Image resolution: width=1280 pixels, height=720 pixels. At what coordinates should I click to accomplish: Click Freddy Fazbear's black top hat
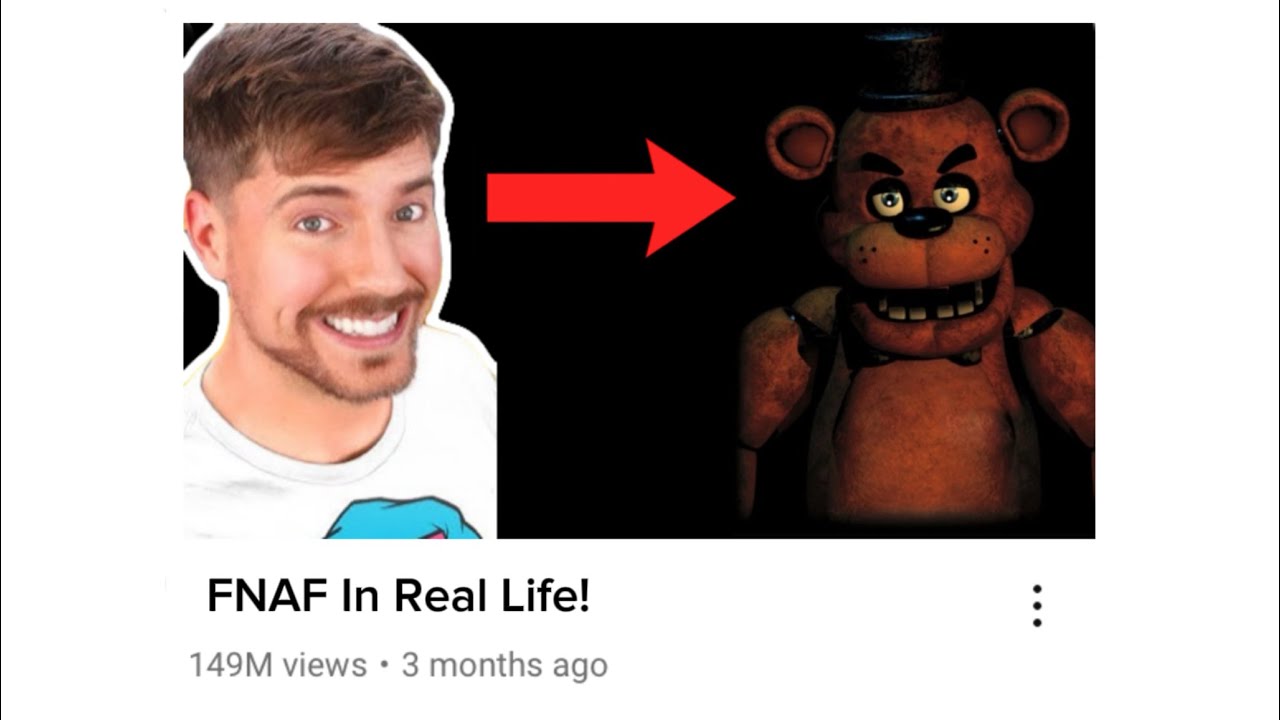907,68
